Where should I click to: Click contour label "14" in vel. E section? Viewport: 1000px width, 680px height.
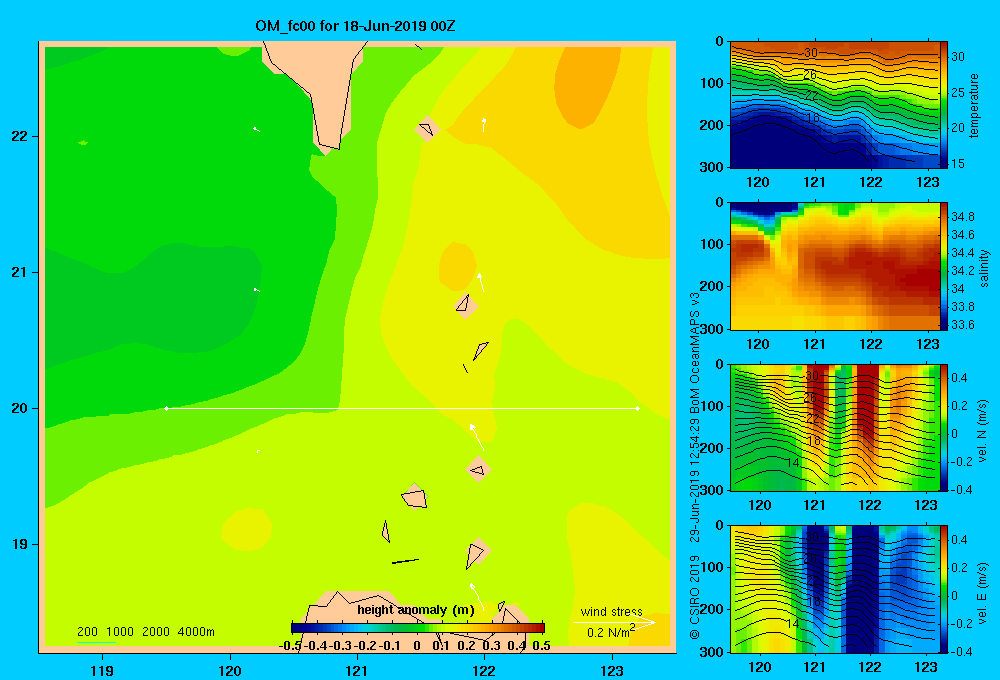(x=793, y=623)
